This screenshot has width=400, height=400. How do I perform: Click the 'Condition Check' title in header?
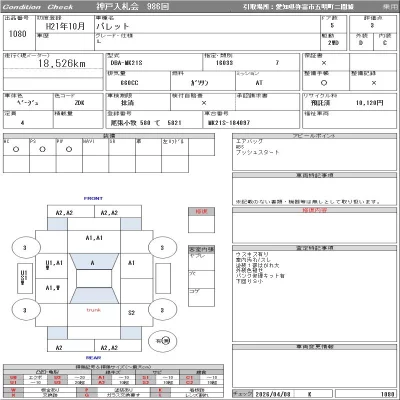coord(38,7)
